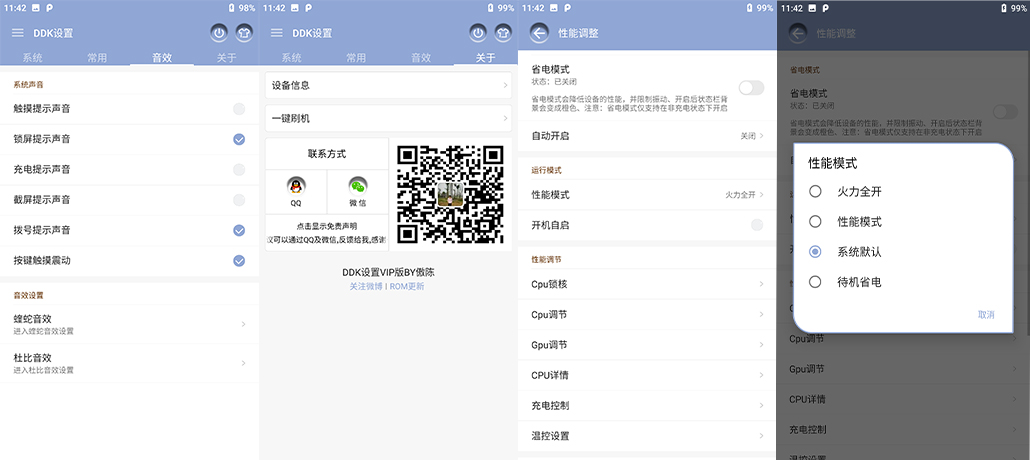Switch to 常用 tab in leftmost screen

97,58
